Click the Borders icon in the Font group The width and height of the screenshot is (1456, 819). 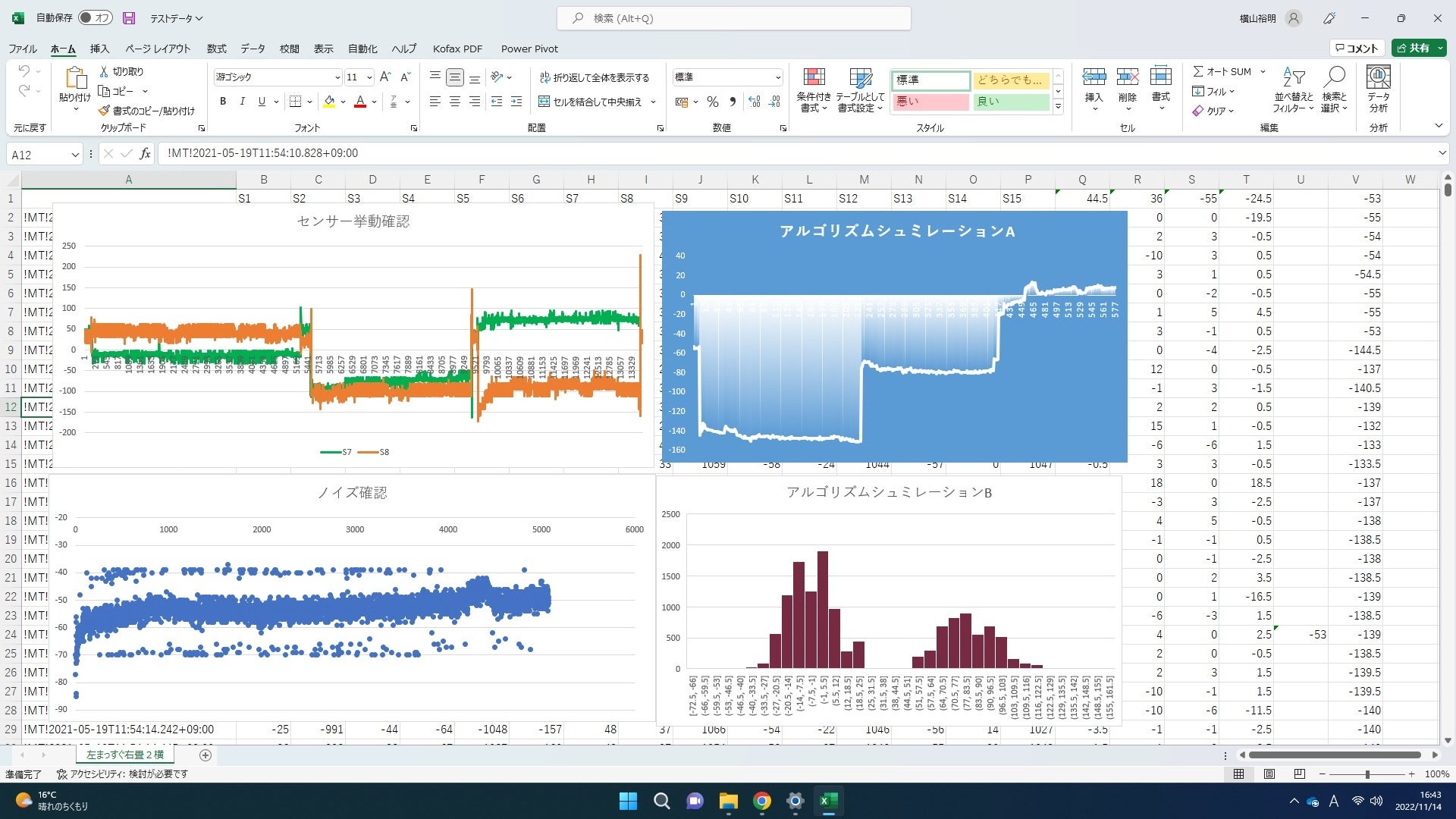pos(296,102)
